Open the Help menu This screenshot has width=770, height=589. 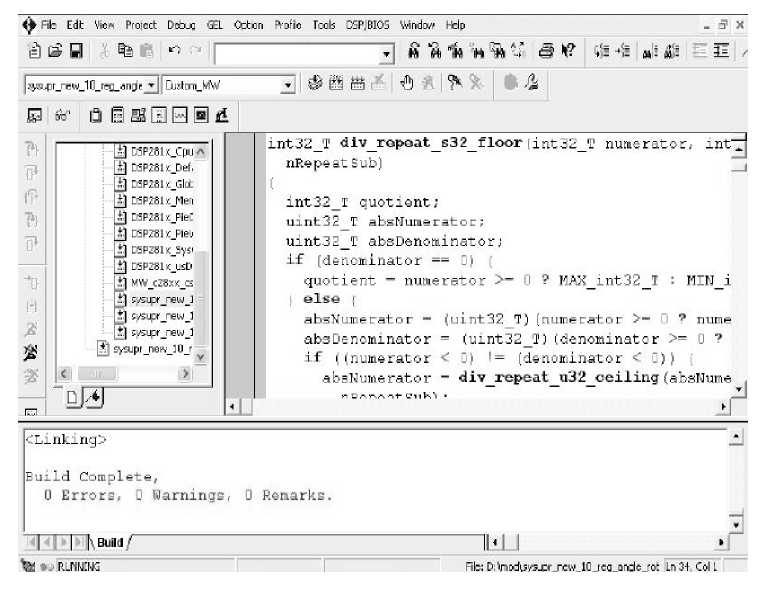[x=455, y=25]
